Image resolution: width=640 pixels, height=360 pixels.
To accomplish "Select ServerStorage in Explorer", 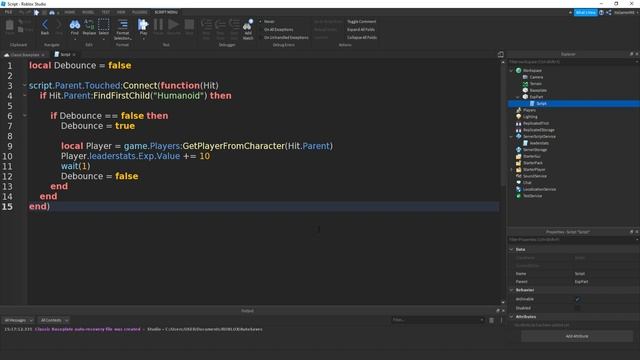I will pos(535,150).
